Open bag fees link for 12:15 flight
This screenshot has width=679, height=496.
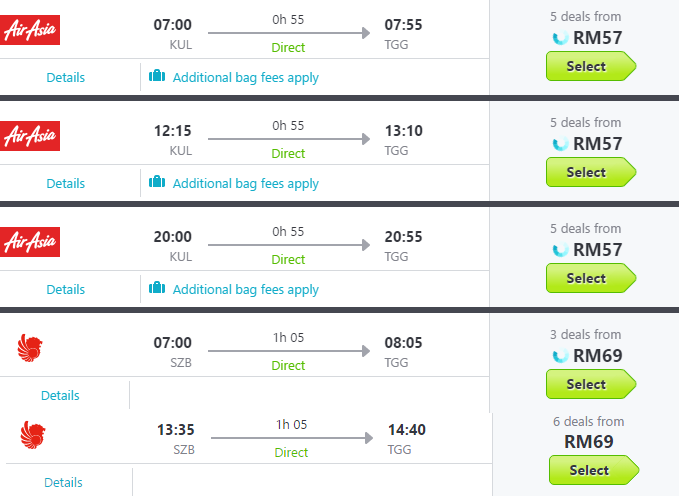coord(245,183)
